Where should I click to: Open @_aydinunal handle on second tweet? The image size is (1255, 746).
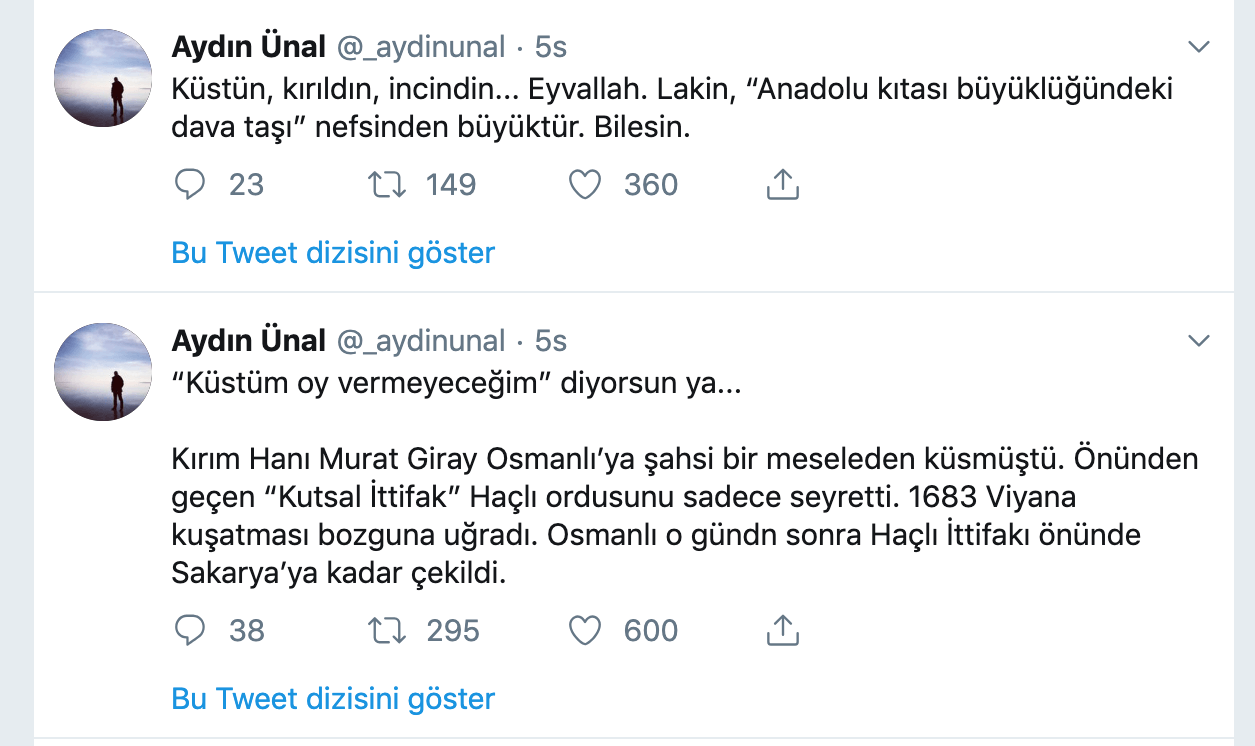coord(420,342)
